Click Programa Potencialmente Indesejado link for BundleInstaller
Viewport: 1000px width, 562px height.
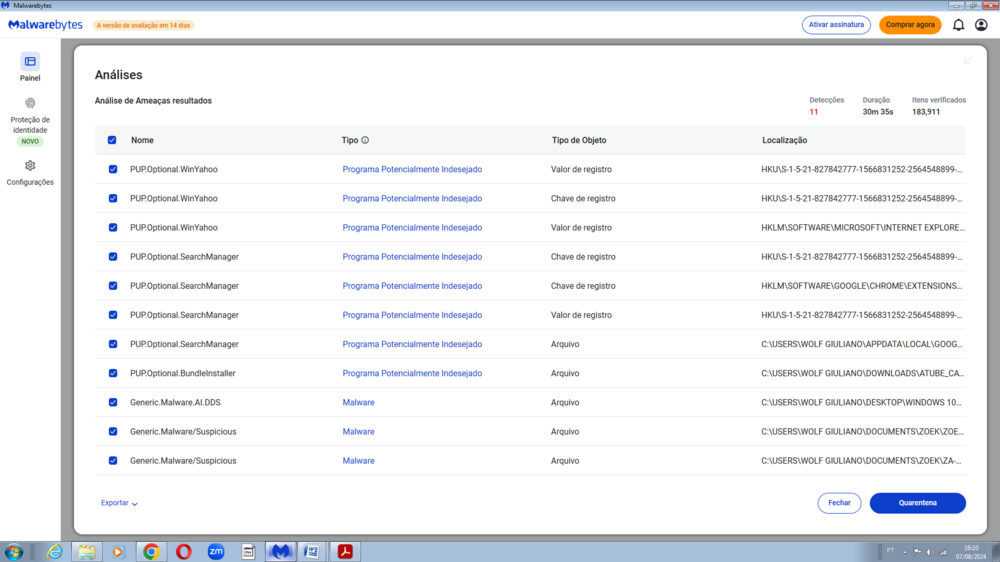point(411,373)
